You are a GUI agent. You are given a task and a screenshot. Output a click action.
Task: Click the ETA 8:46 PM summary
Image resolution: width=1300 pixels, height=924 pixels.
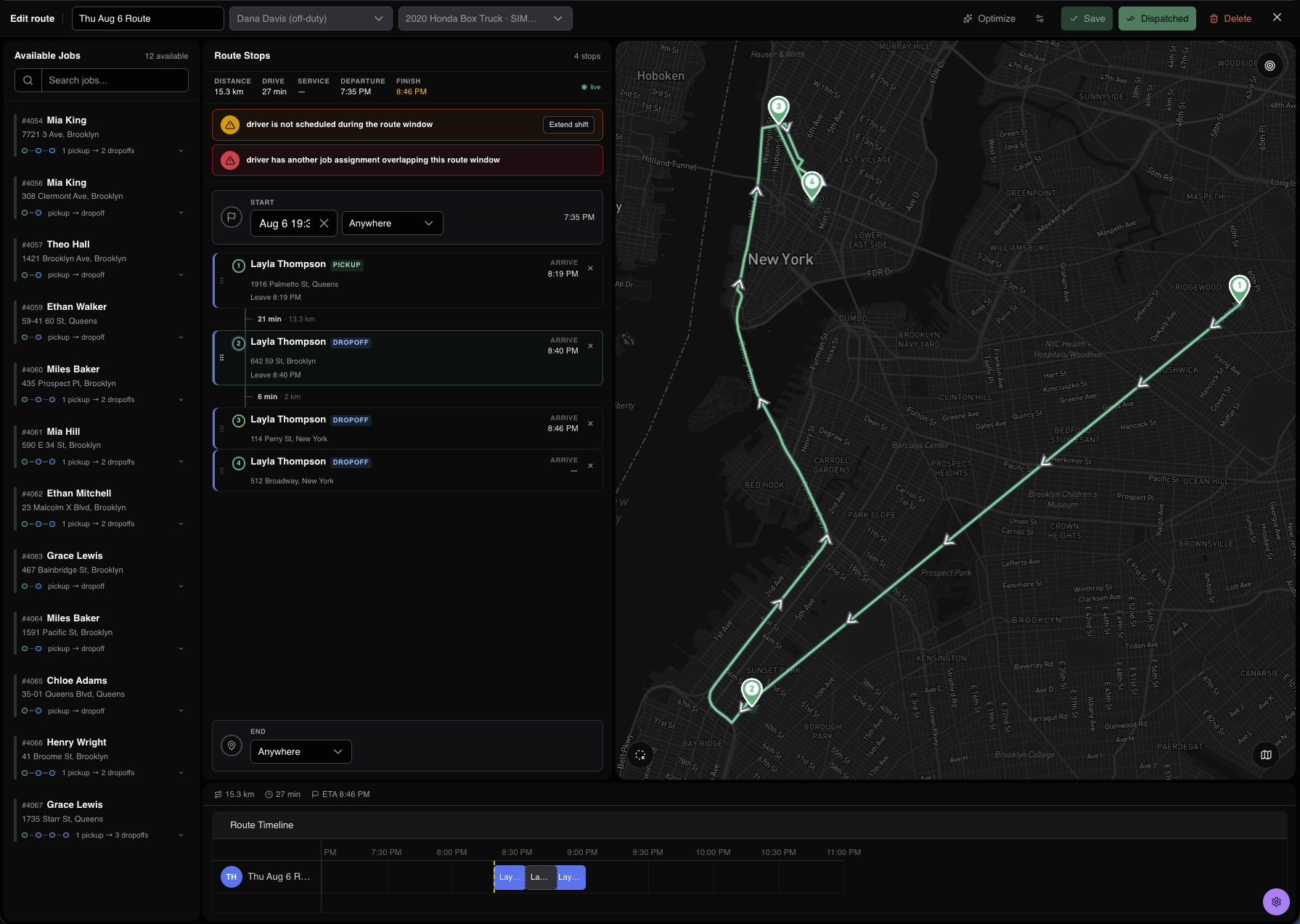pos(340,795)
